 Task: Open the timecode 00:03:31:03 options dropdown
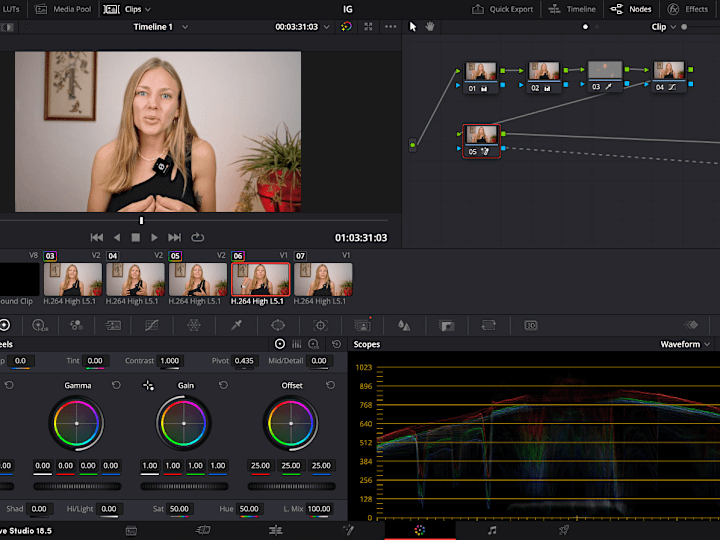[326, 27]
